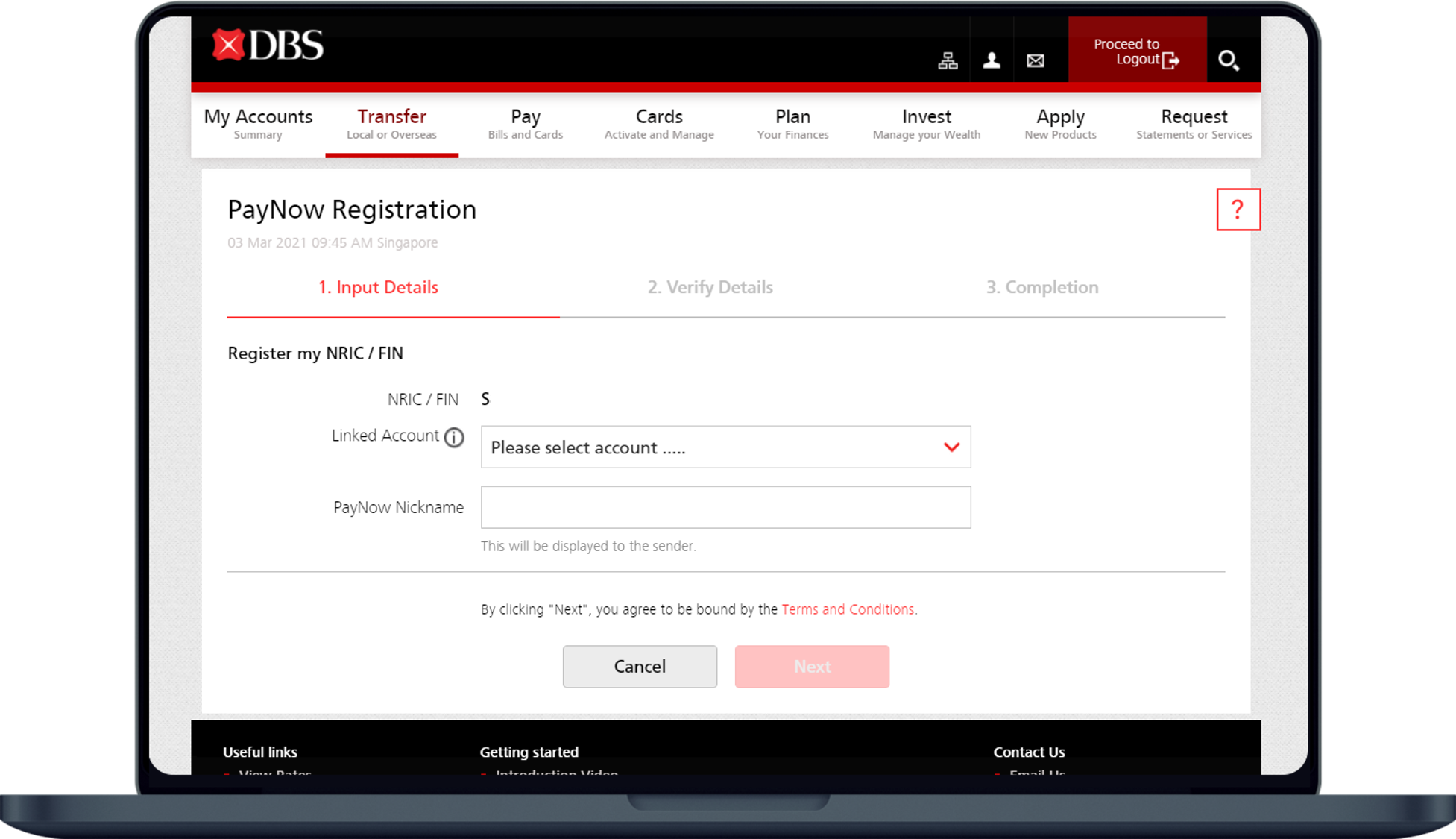Open the Terms and Conditions link
The height and width of the screenshot is (839, 1456).
click(848, 609)
